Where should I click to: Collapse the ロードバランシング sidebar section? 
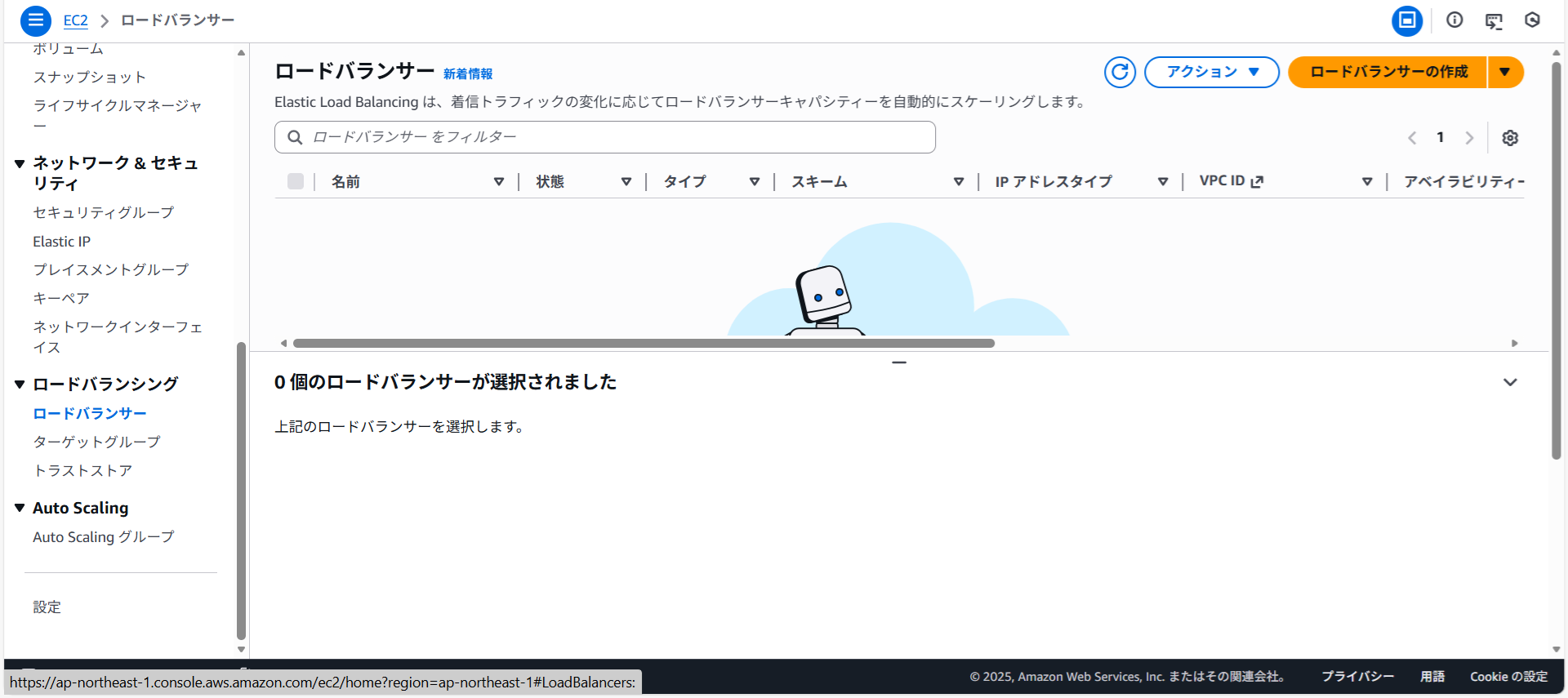pyautogui.click(x=20, y=385)
